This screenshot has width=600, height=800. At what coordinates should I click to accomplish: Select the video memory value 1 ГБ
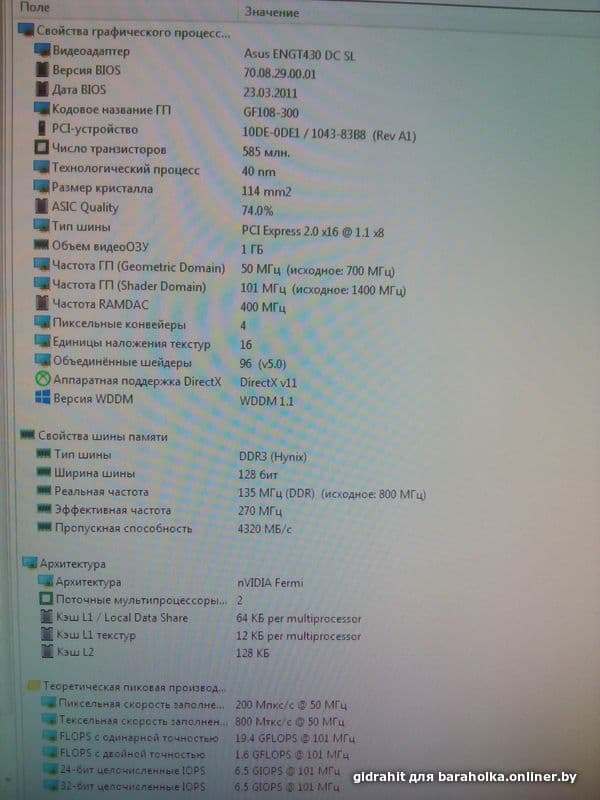pos(252,249)
